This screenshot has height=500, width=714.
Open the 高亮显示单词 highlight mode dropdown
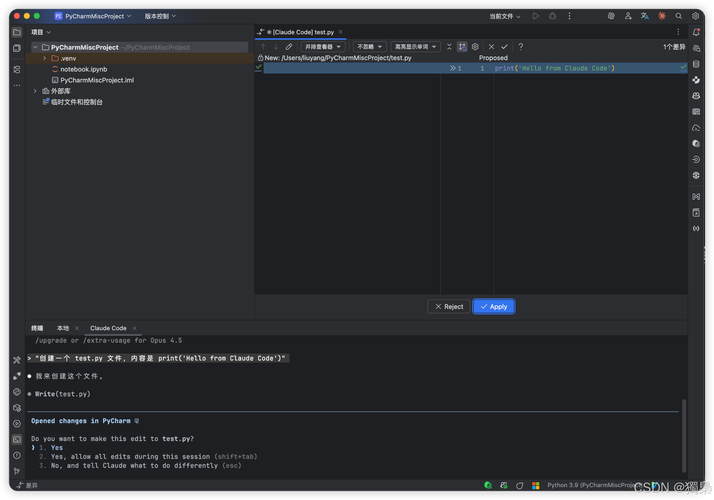[415, 46]
